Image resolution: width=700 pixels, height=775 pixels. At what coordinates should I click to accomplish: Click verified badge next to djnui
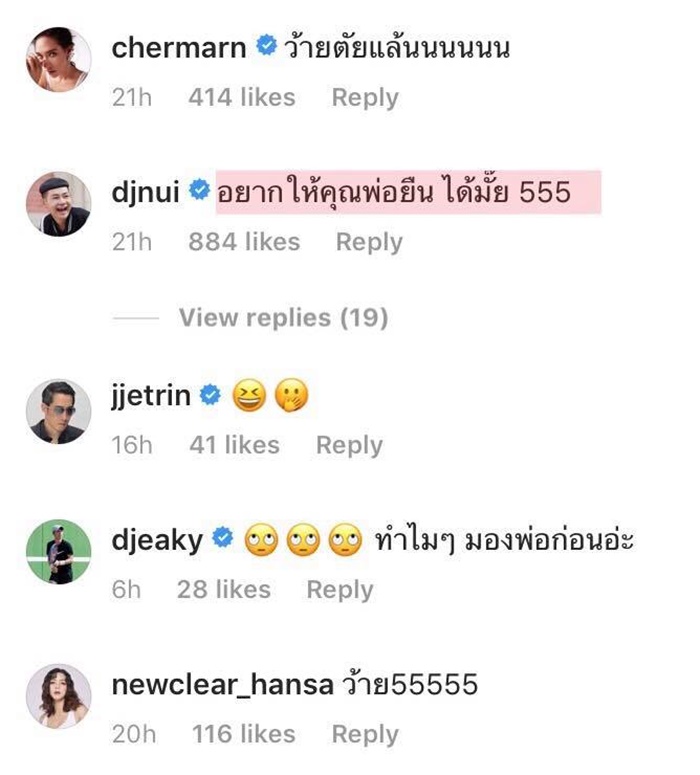pyautogui.click(x=200, y=190)
